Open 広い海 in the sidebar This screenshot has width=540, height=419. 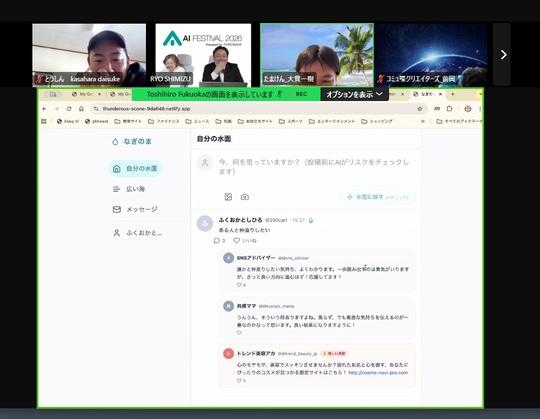(x=129, y=189)
